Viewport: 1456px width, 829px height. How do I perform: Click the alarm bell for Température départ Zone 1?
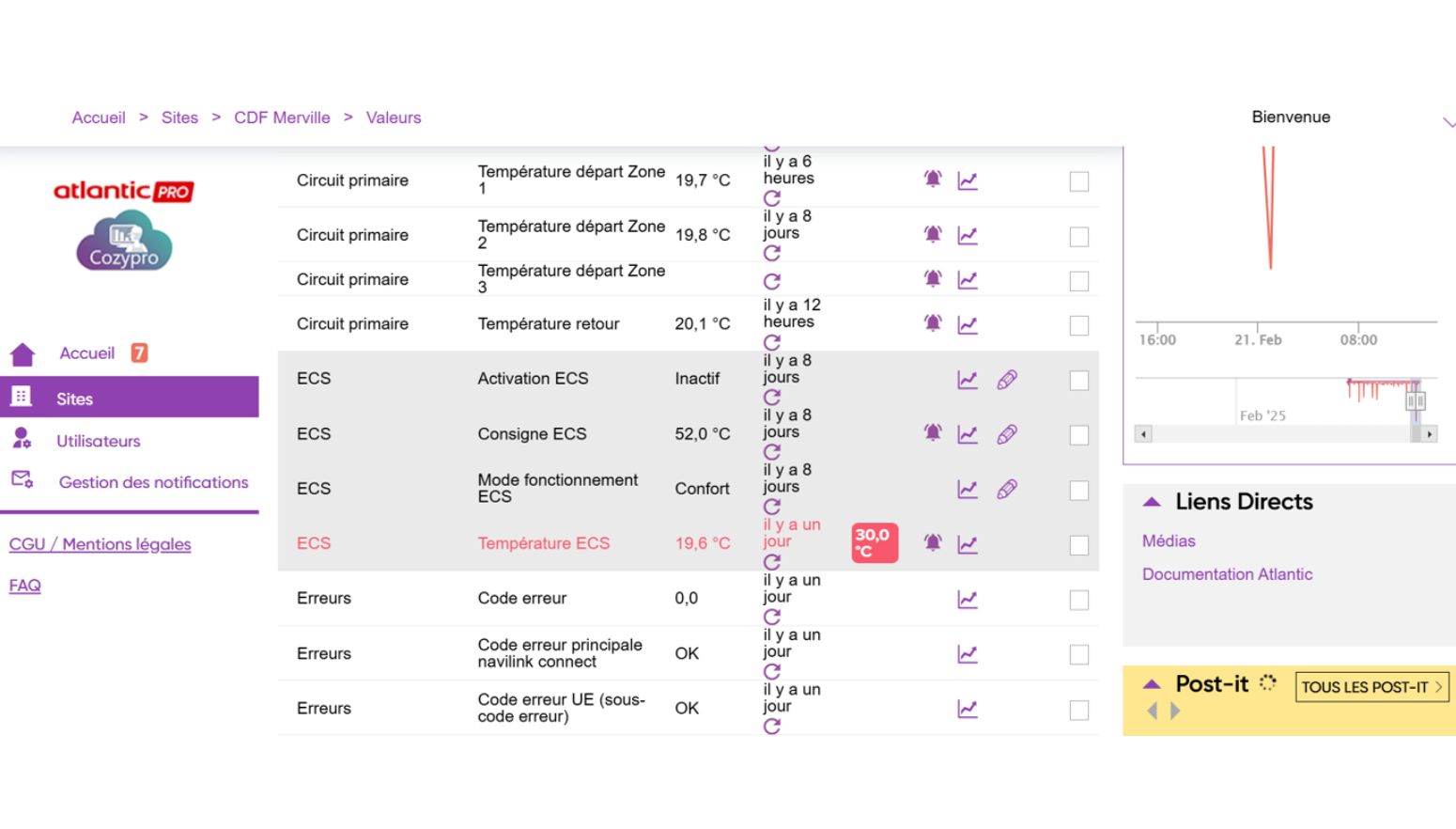pyautogui.click(x=932, y=180)
